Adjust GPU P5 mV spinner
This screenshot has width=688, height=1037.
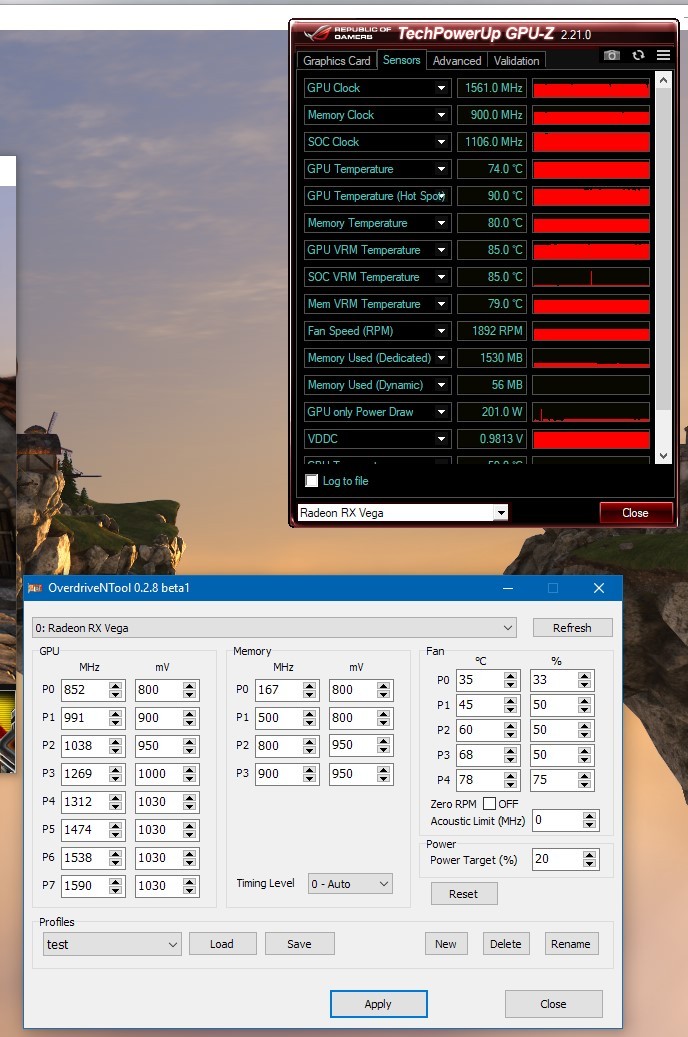pyautogui.click(x=190, y=830)
